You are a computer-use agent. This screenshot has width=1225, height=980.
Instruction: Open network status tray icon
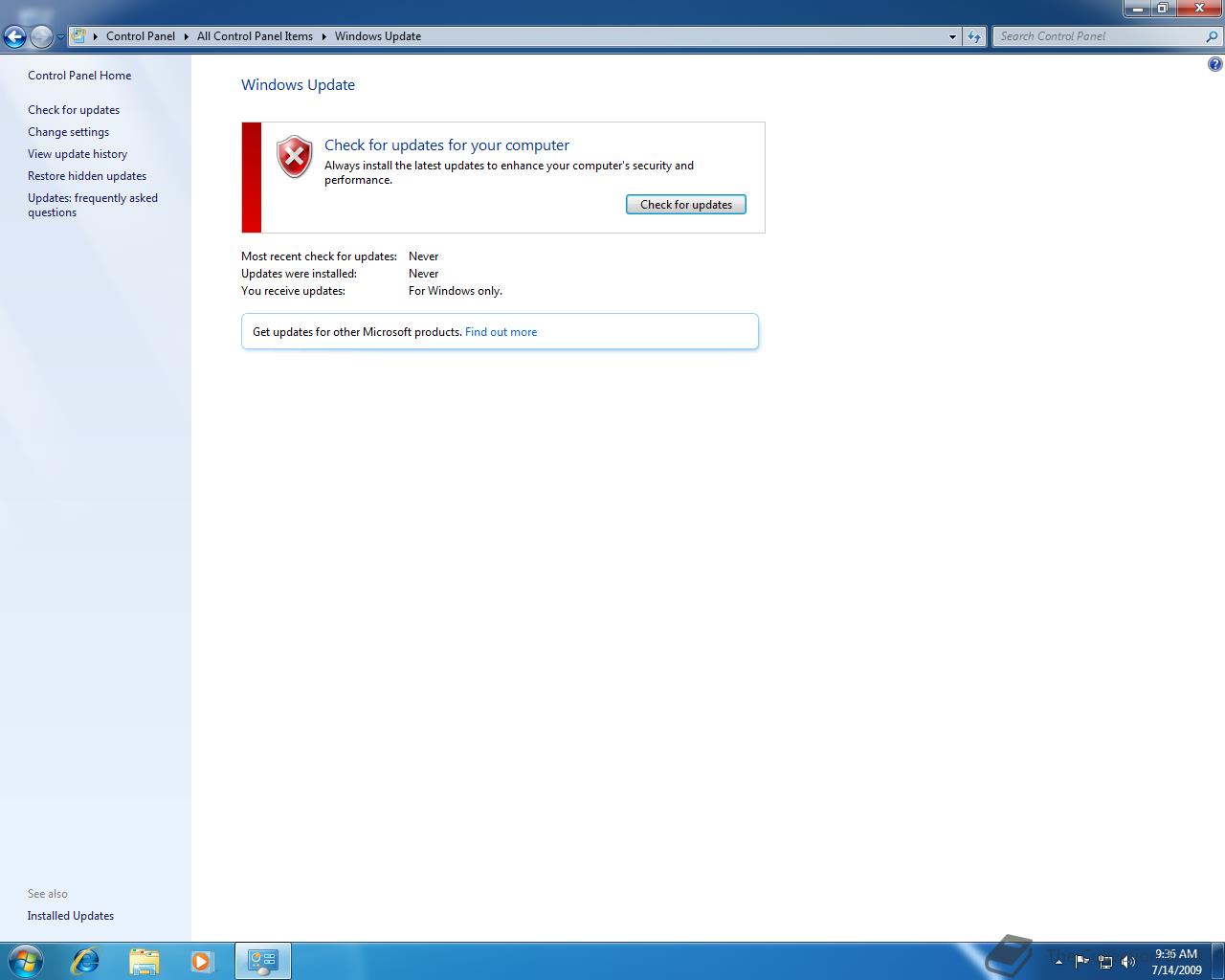point(1105,962)
